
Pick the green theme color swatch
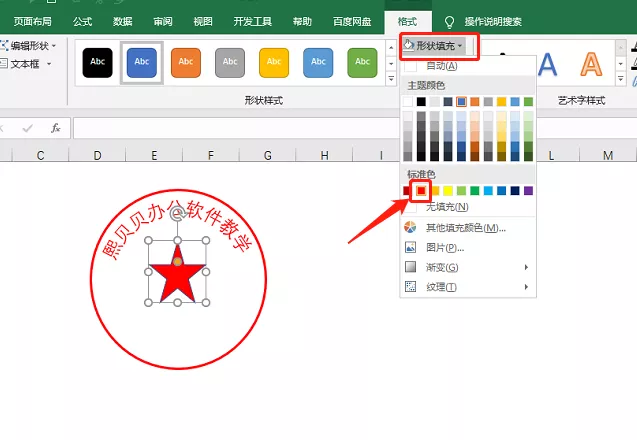(x=528, y=102)
